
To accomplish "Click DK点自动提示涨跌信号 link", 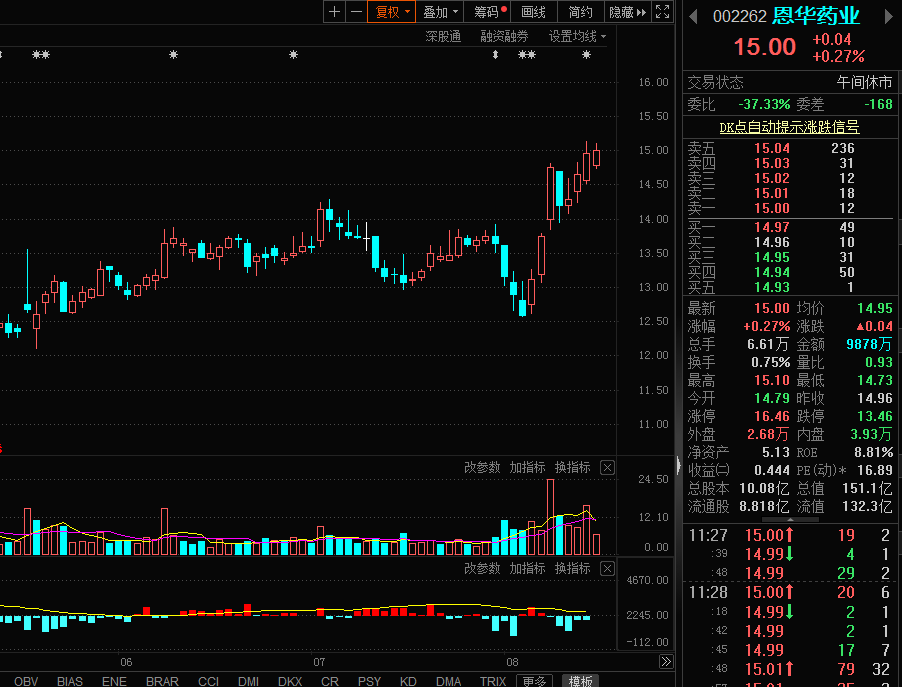I will tap(789, 127).
